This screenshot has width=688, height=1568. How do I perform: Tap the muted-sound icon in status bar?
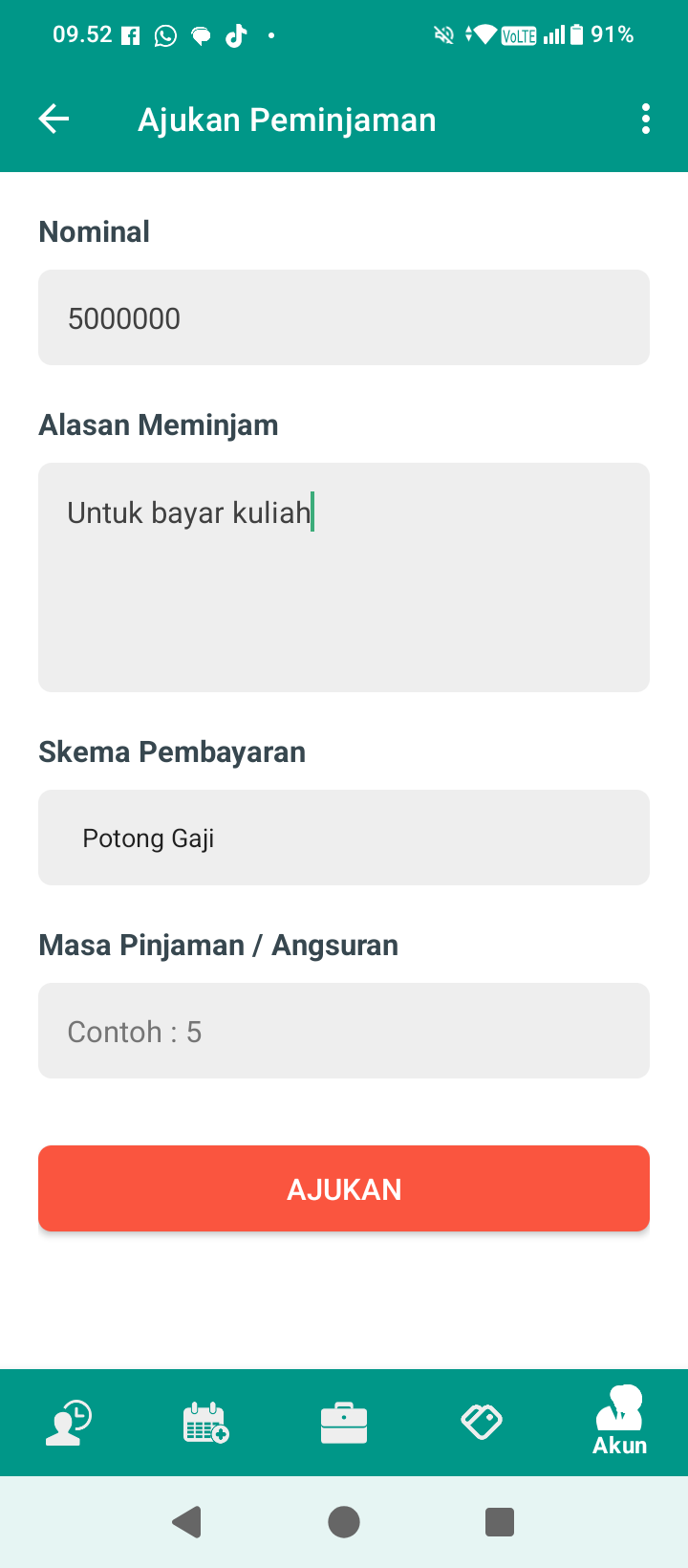(443, 35)
